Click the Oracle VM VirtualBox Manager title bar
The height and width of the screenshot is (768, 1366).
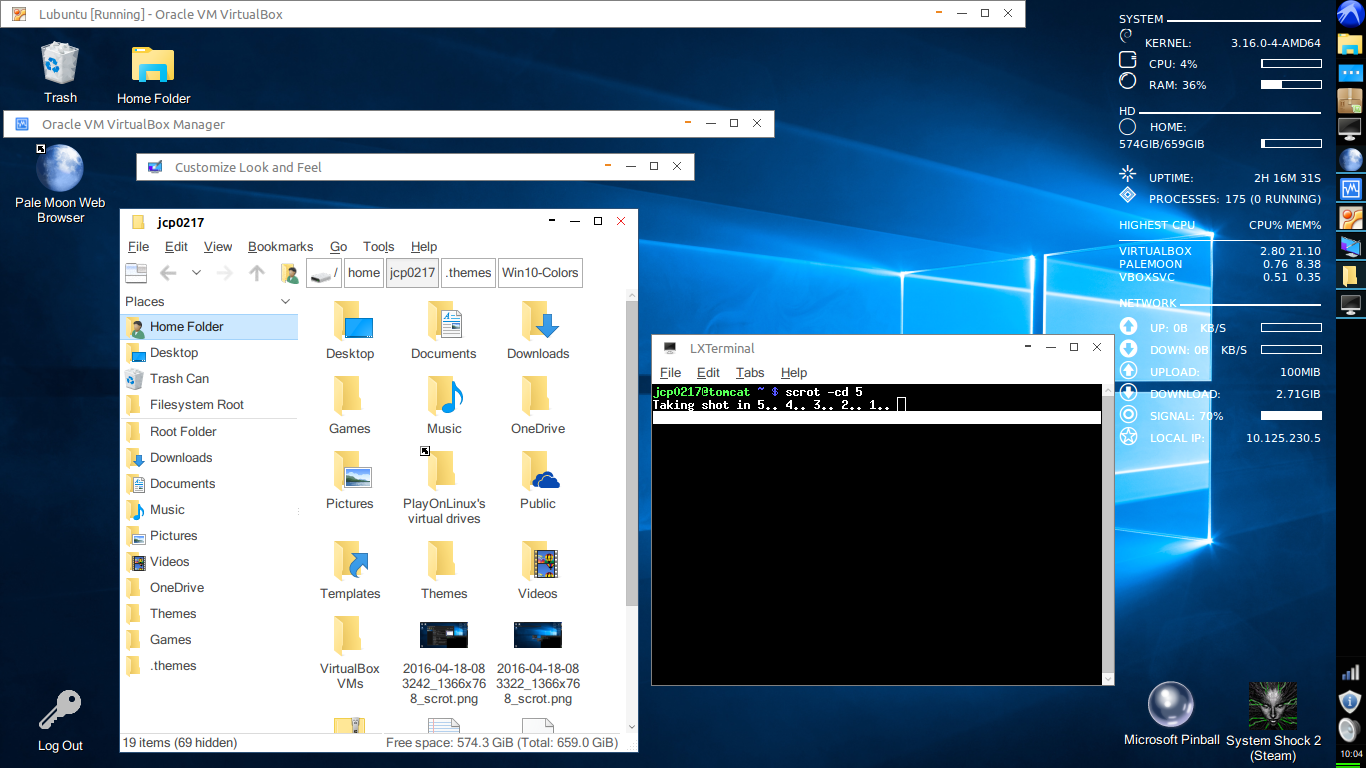pos(388,124)
